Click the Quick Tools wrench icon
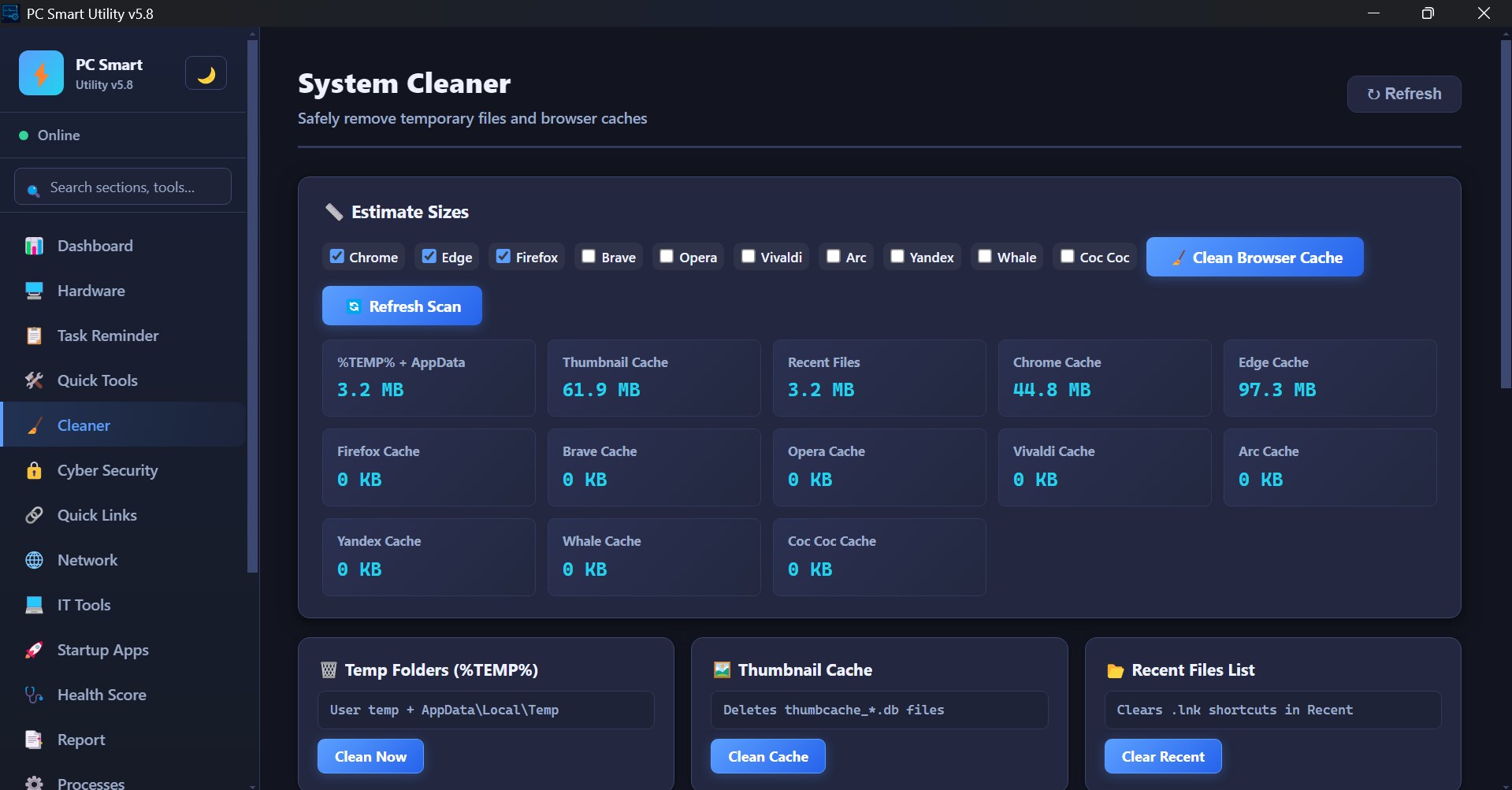This screenshot has width=1512, height=790. 34,380
